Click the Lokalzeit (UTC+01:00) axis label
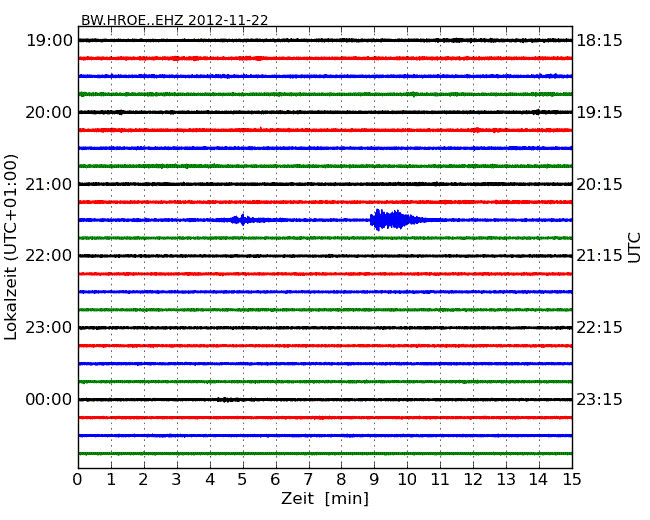The width and height of the screenshot is (650, 520). (11, 247)
